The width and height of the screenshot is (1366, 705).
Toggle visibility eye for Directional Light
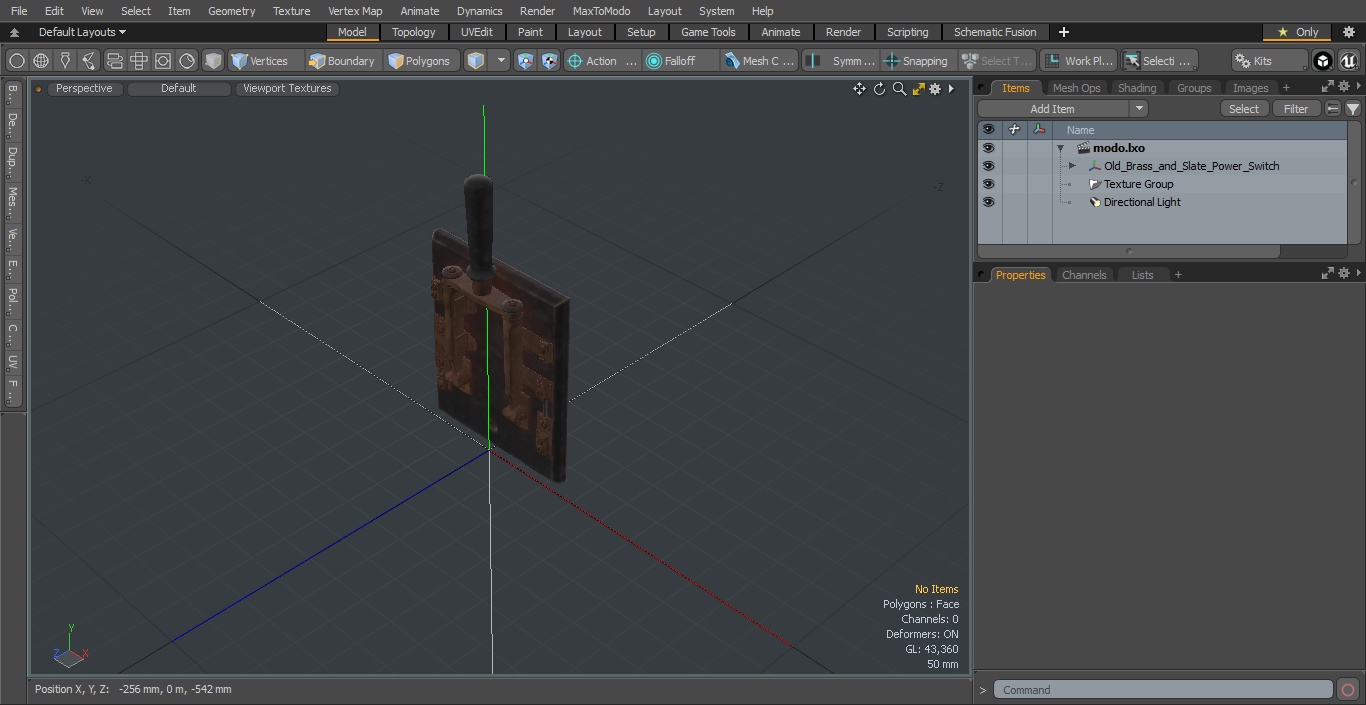(x=988, y=202)
